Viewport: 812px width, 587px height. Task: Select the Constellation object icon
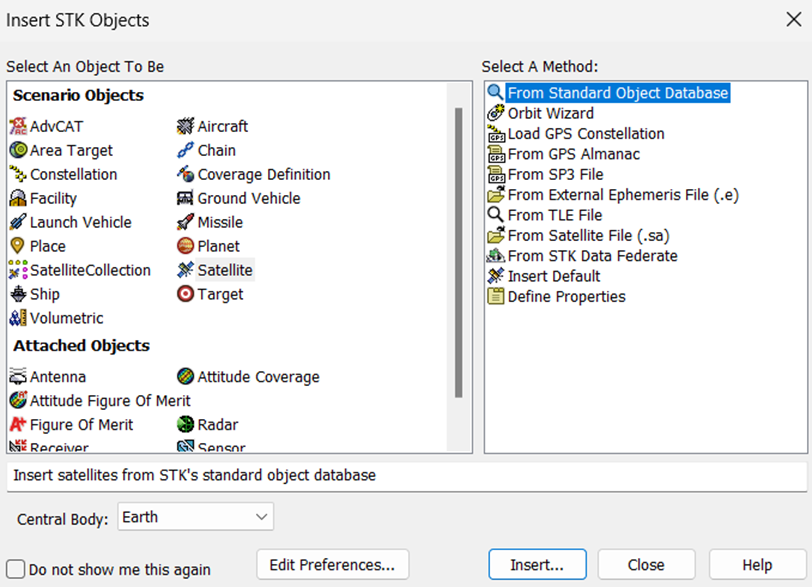pos(18,174)
